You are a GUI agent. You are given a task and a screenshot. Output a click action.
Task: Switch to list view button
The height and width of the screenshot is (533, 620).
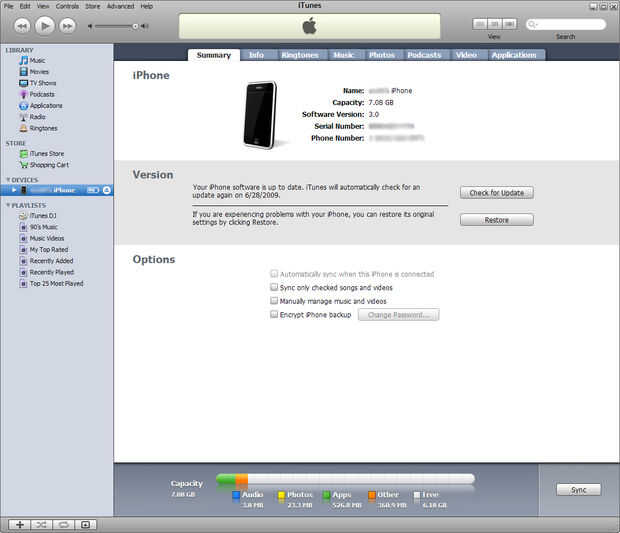480,25
